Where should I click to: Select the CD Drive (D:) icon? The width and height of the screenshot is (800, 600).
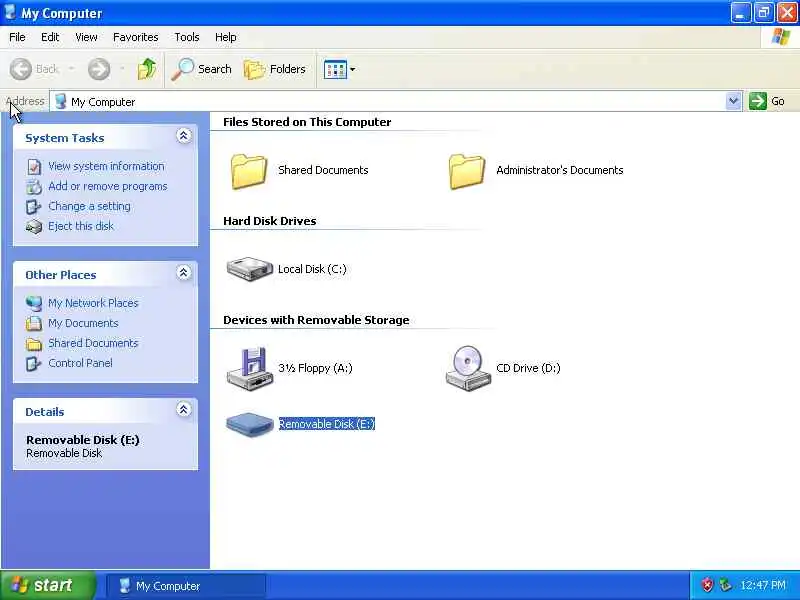[x=467, y=368]
